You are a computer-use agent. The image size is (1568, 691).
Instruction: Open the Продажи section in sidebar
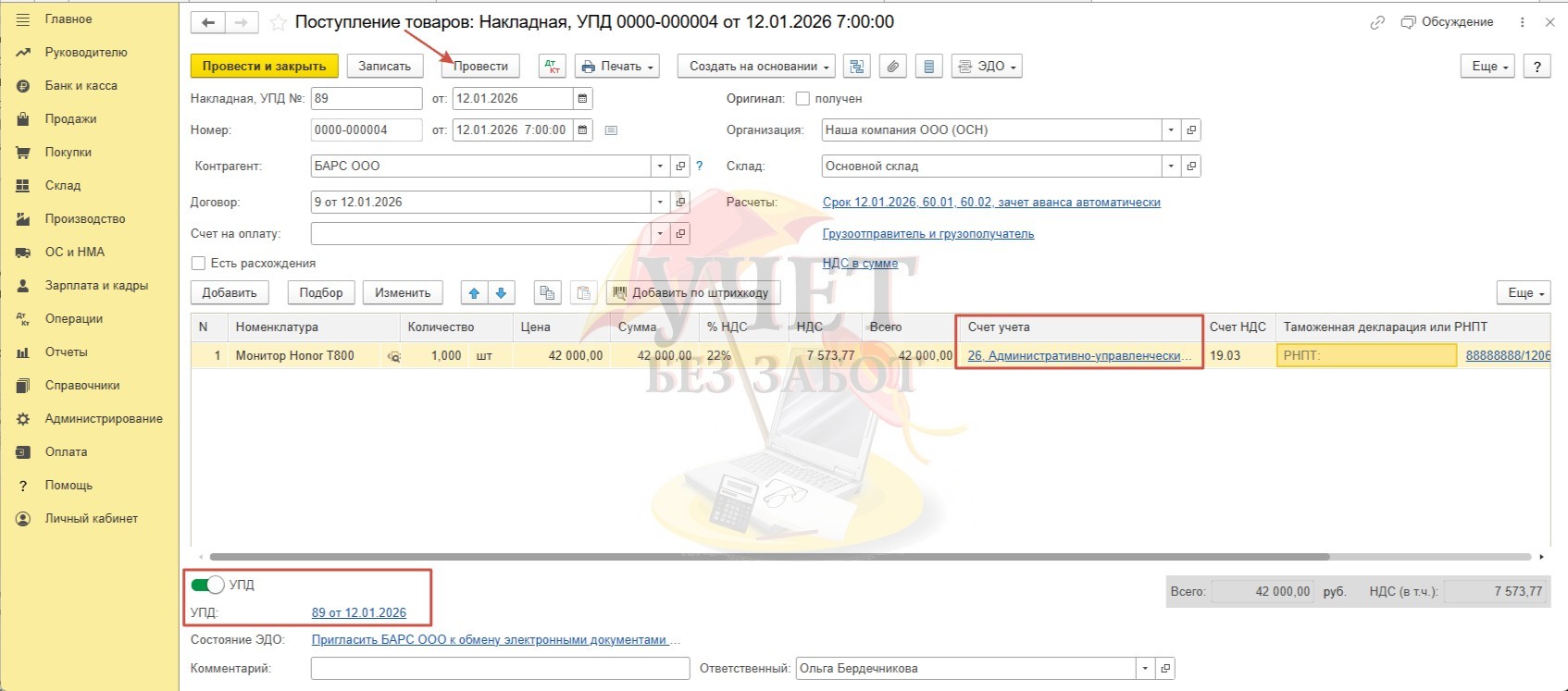click(x=70, y=119)
